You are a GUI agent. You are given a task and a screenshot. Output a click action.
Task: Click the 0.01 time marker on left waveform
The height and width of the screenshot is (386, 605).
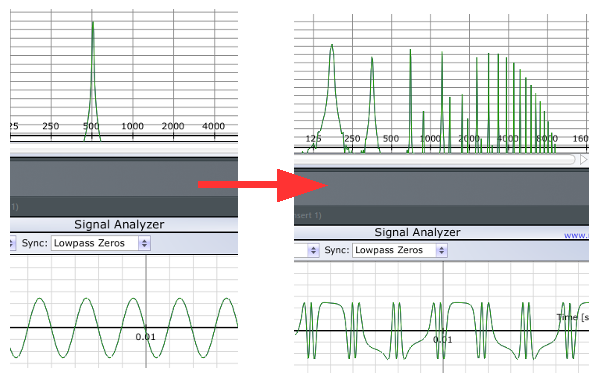click(145, 337)
